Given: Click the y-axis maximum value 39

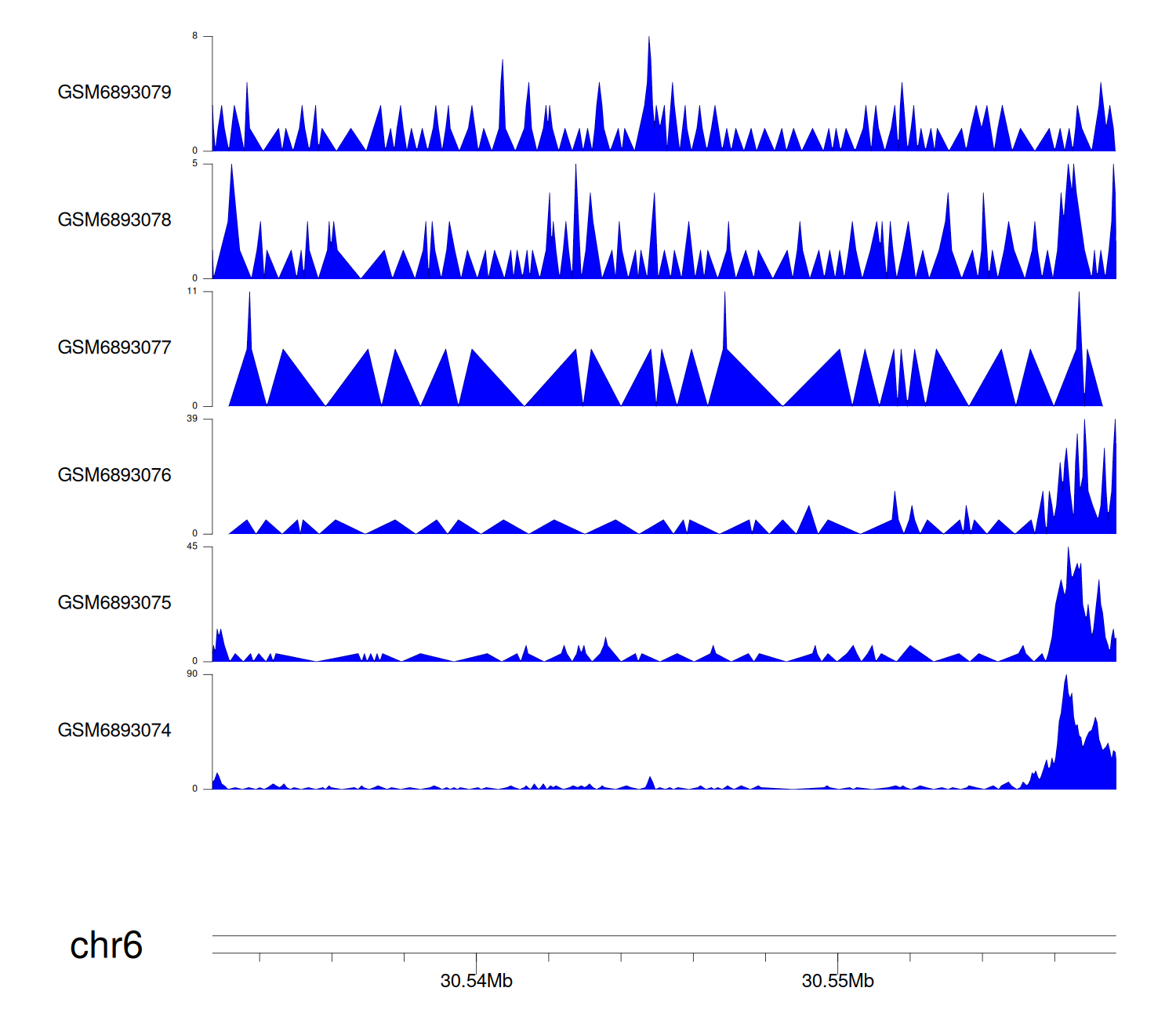Looking at the screenshot, I should (192, 419).
